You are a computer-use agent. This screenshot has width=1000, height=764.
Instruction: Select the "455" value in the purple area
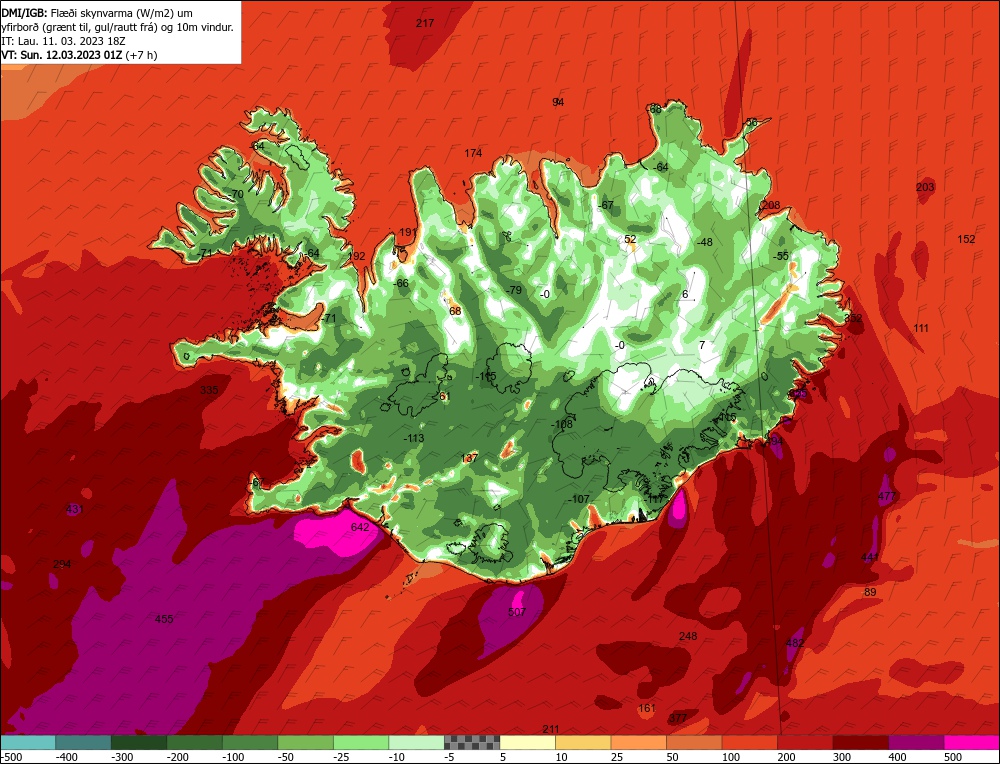(x=164, y=619)
